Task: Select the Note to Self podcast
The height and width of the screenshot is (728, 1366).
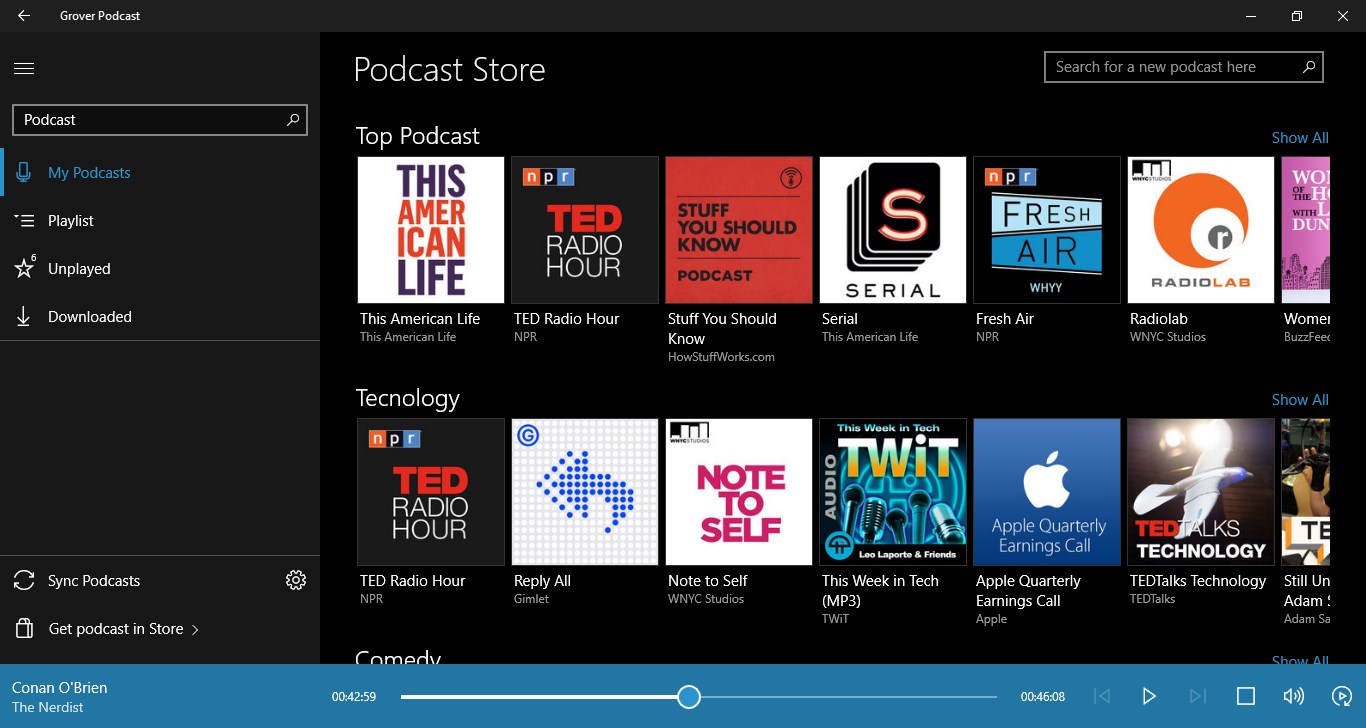Action: point(738,491)
